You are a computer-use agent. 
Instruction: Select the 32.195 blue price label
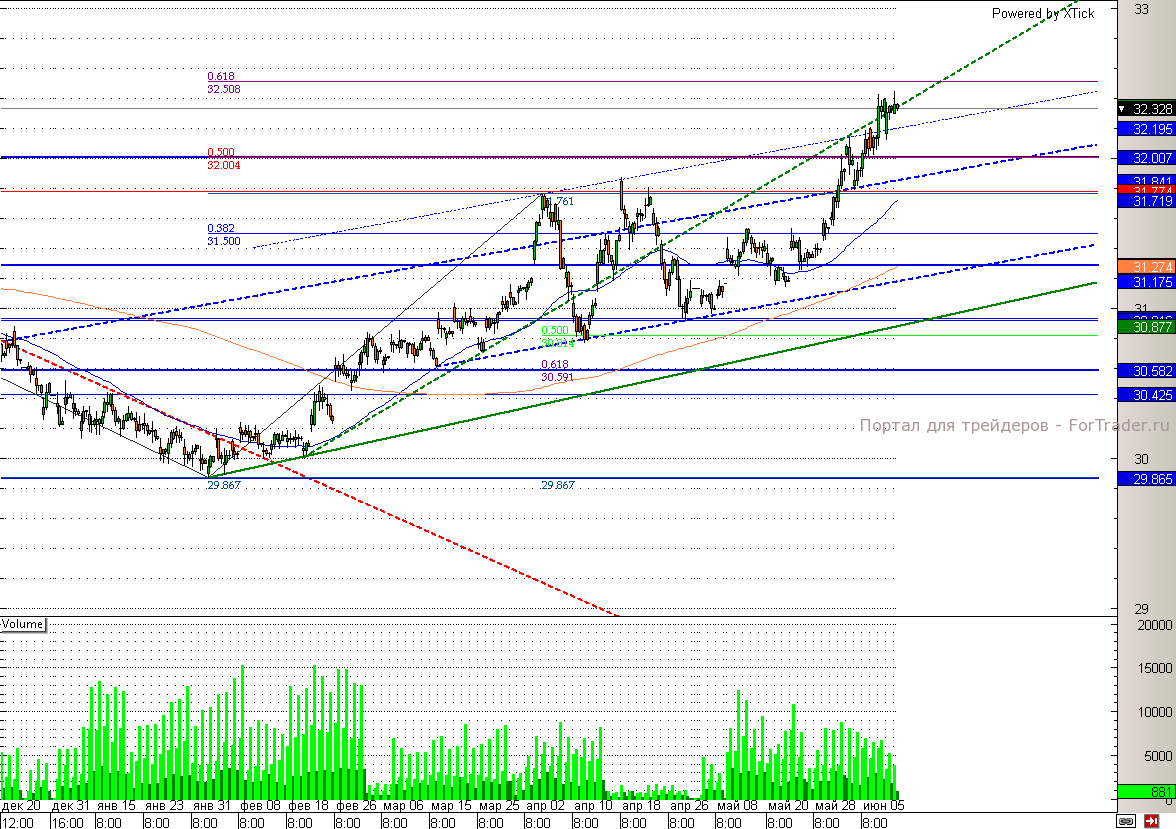tap(1146, 129)
